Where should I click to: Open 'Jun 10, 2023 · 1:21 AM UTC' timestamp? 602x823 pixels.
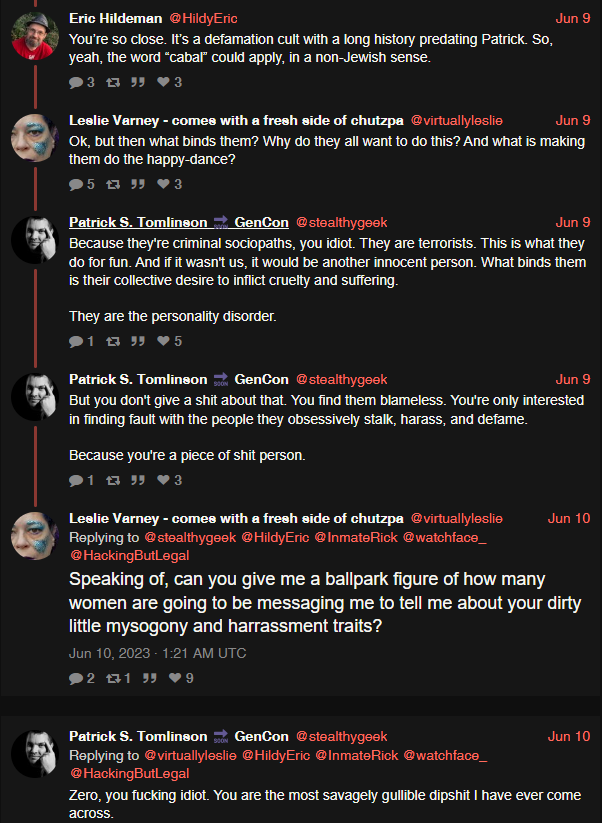157,653
